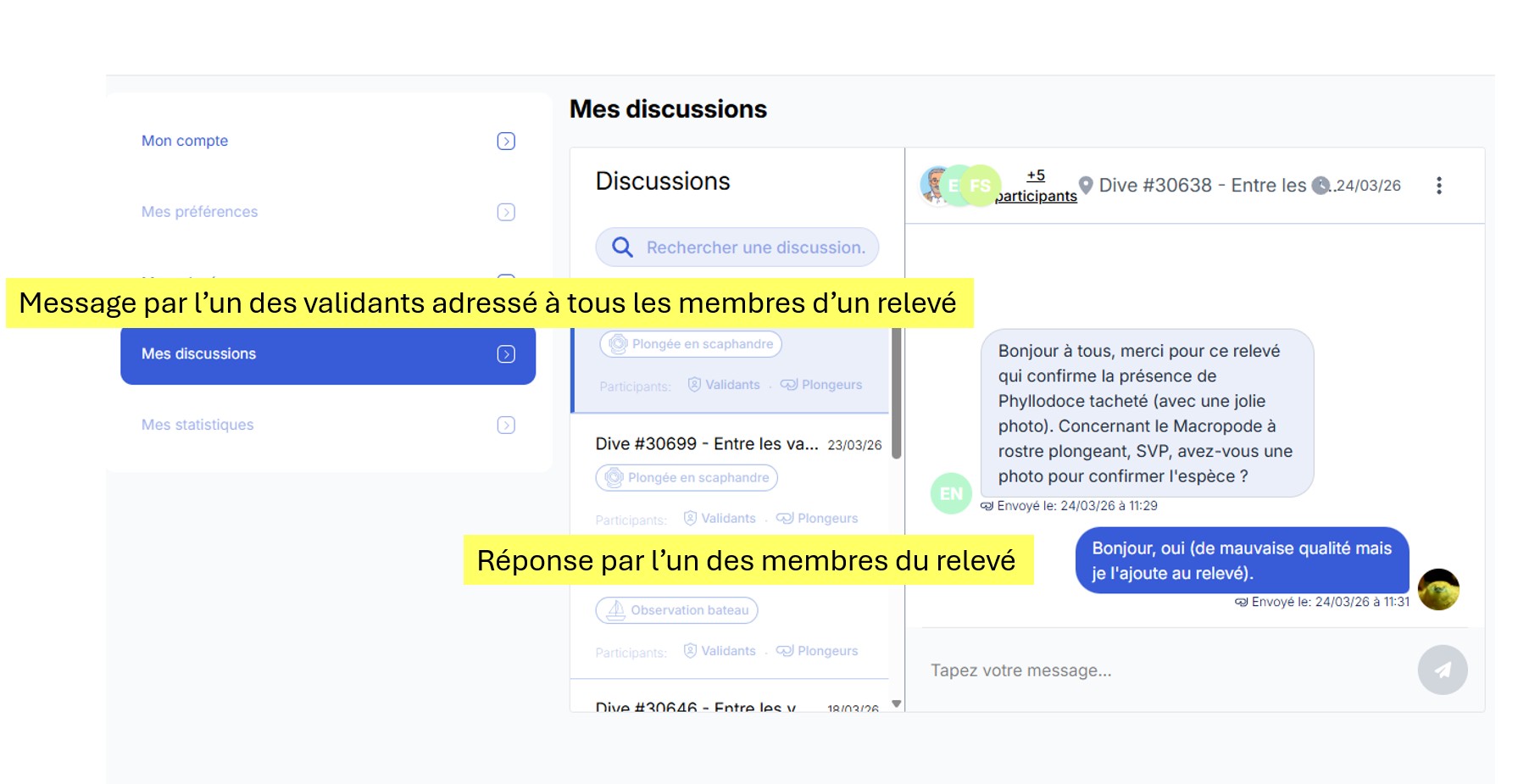Open the Mes discussions menu item
The width and height of the screenshot is (1518, 784).
327,354
